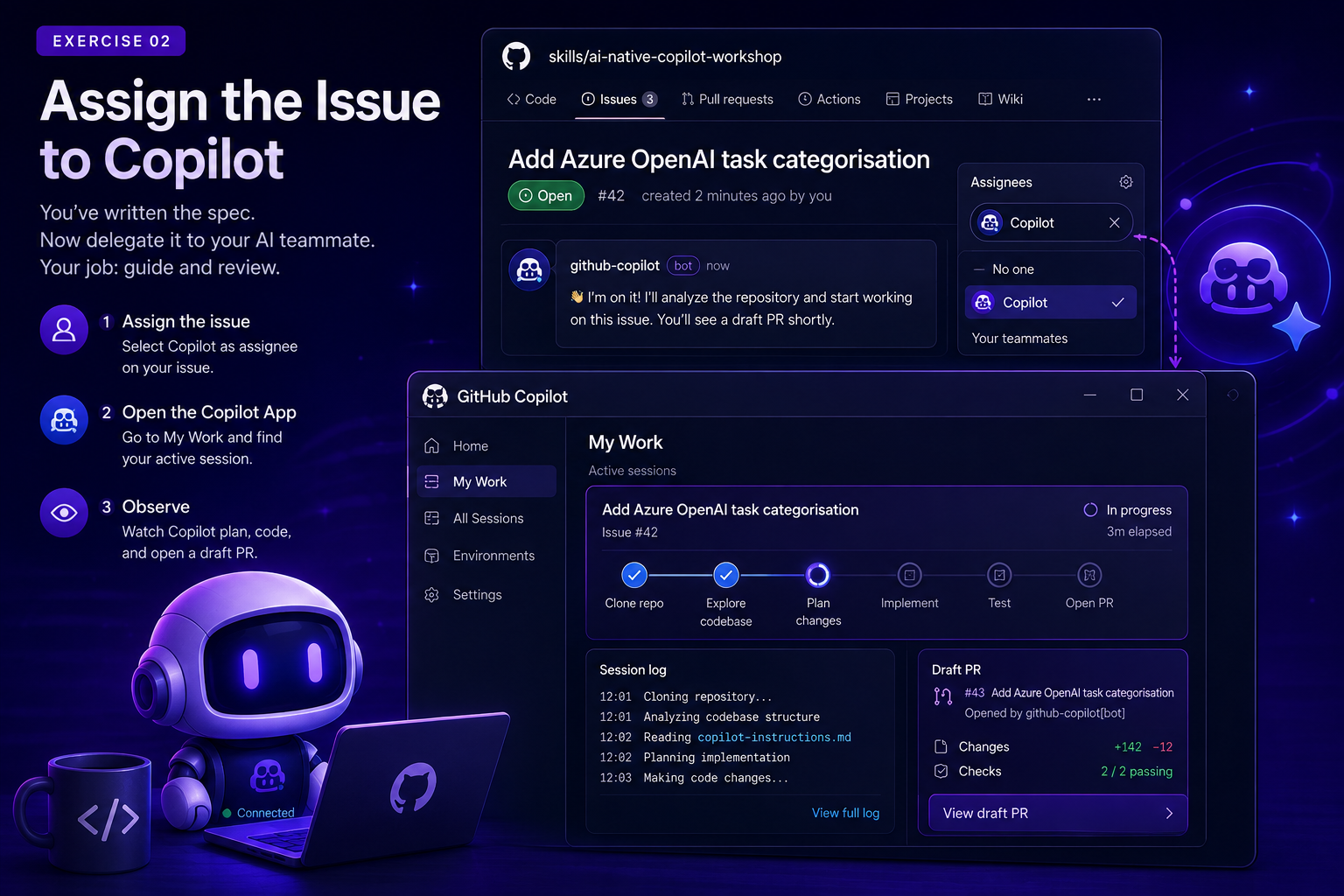
Task: Click the skills/ai-native-copilot-workshop repository name
Action: pyautogui.click(x=665, y=57)
